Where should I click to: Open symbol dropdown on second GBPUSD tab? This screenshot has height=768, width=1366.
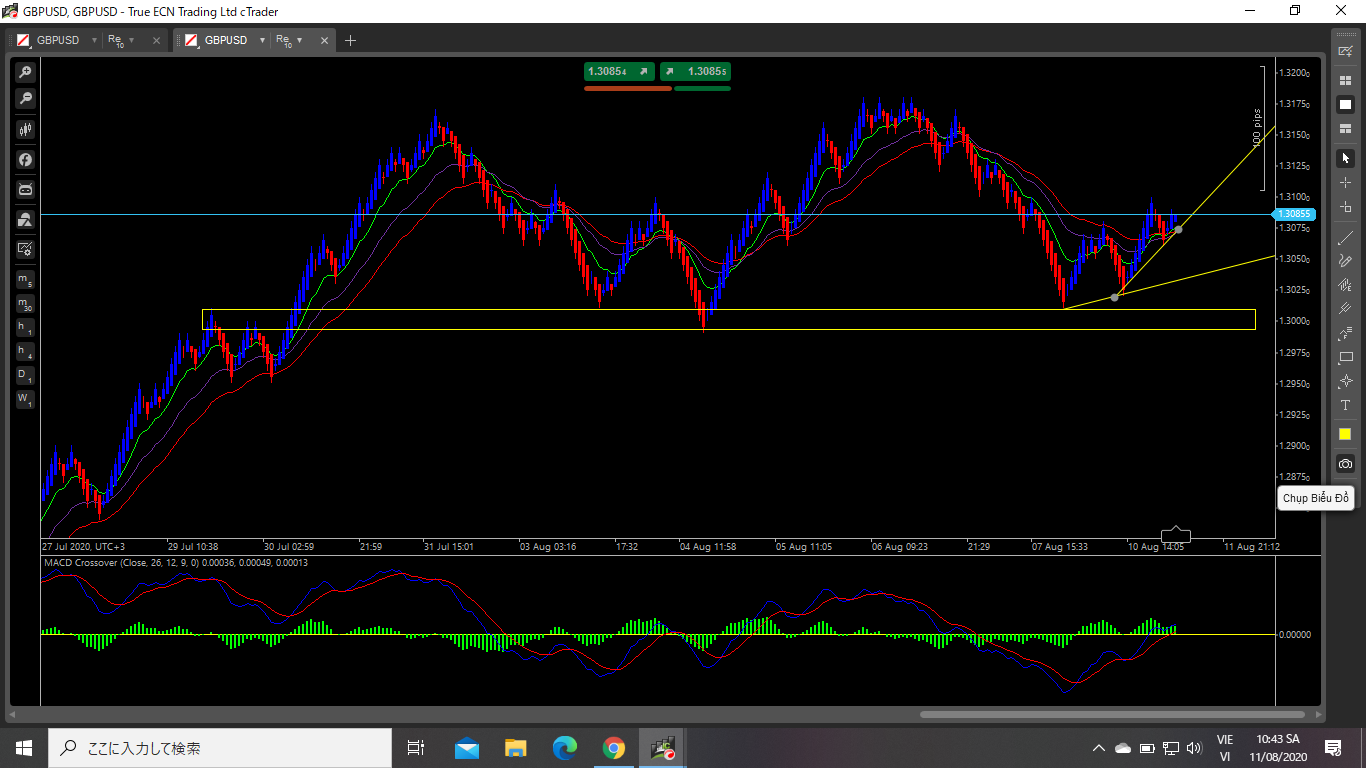tap(262, 41)
